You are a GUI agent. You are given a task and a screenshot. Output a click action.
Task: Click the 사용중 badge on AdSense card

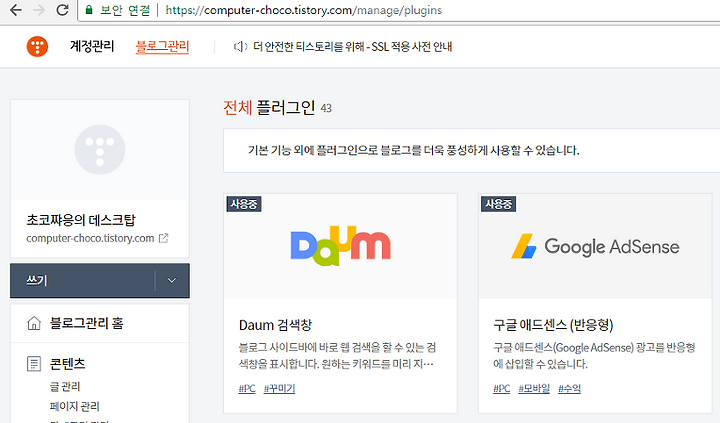tap(498, 204)
